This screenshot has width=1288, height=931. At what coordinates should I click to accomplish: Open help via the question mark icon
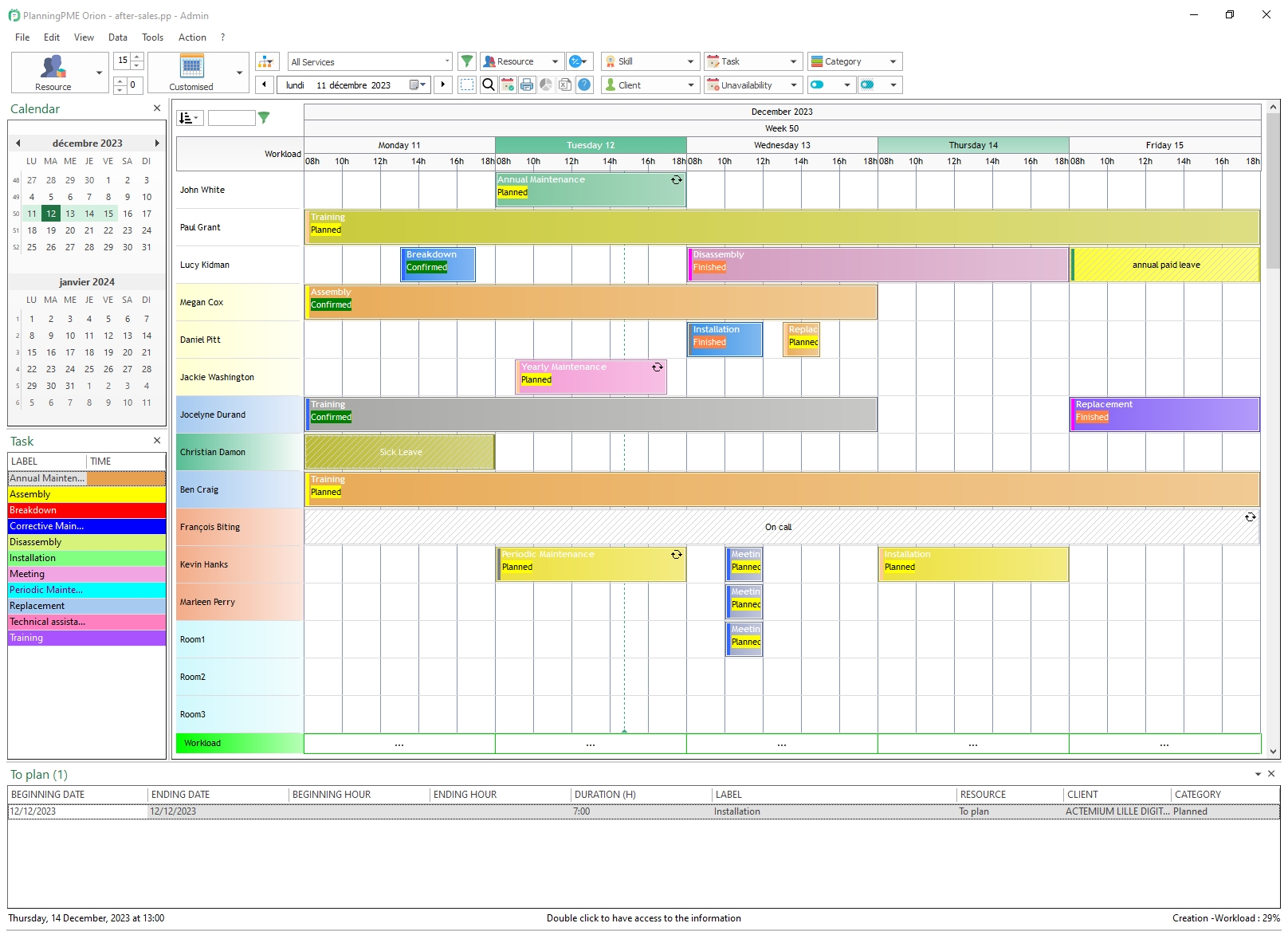584,84
